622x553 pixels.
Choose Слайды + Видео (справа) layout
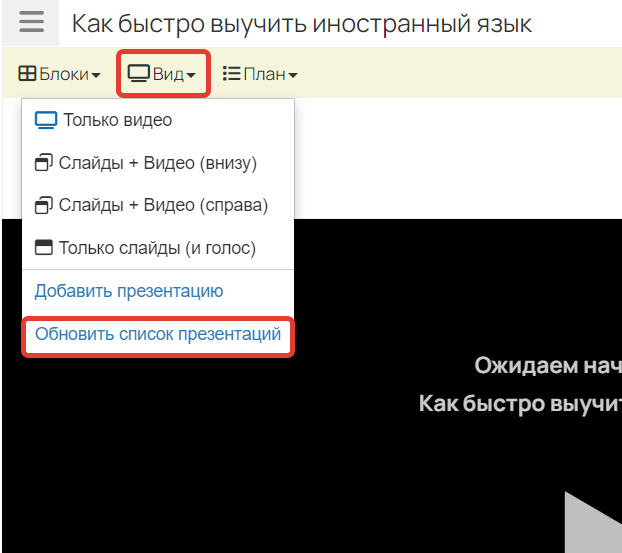tap(163, 206)
